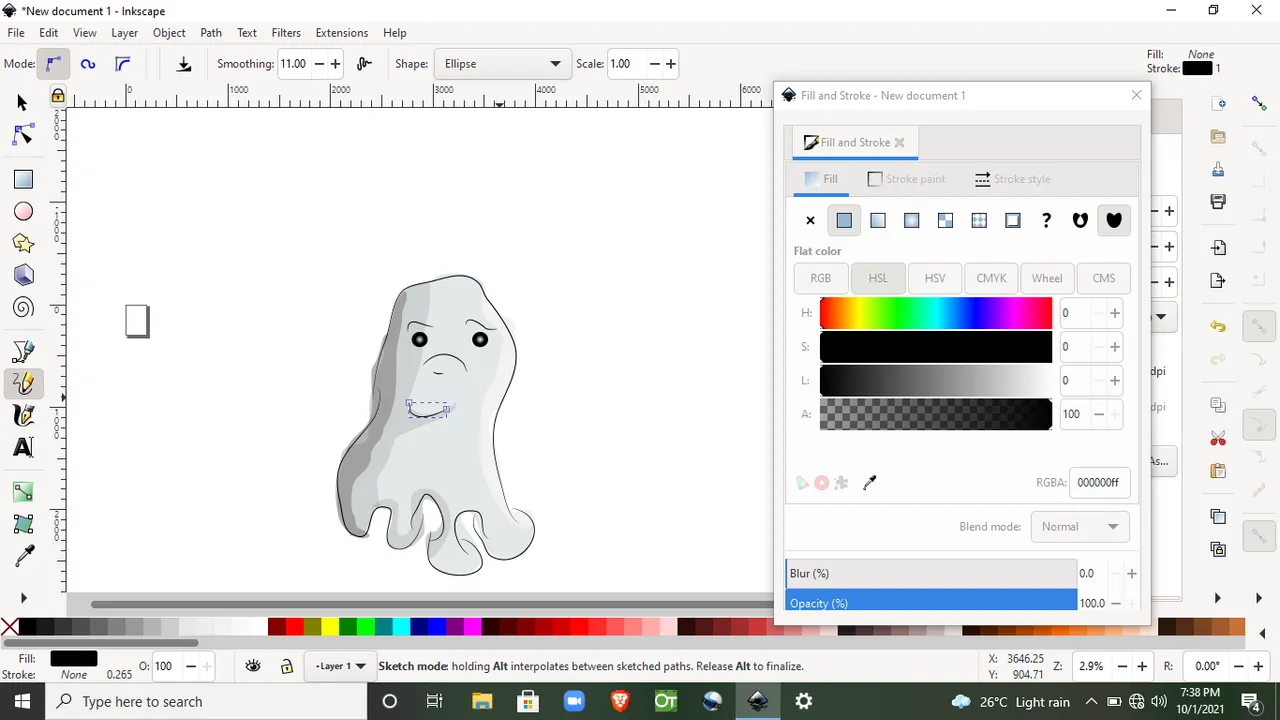The width and height of the screenshot is (1280, 720).
Task: Increase Blur percentage with plus
Action: point(1132,574)
